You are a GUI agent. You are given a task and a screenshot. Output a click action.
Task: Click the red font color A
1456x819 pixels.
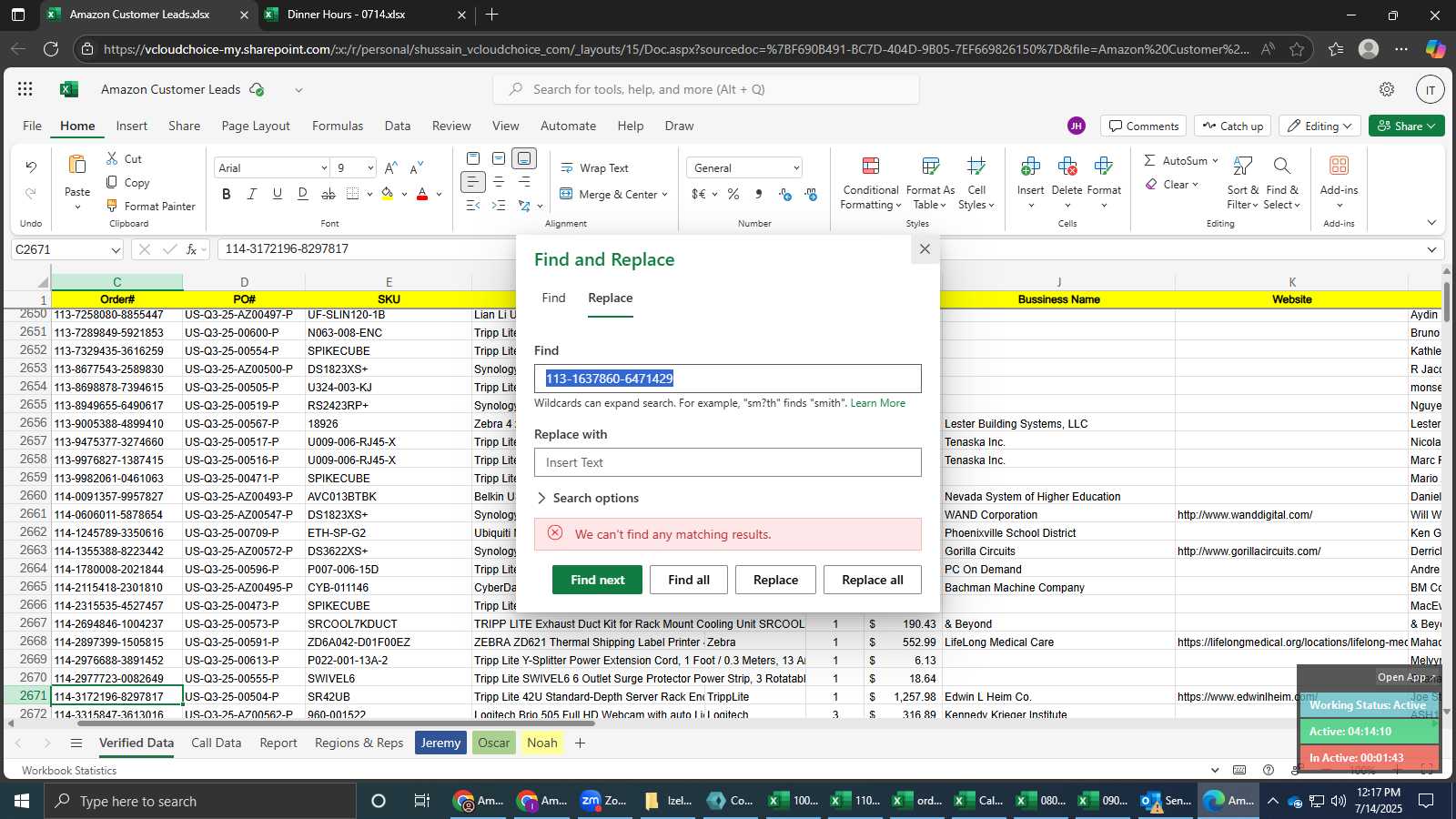point(422,194)
